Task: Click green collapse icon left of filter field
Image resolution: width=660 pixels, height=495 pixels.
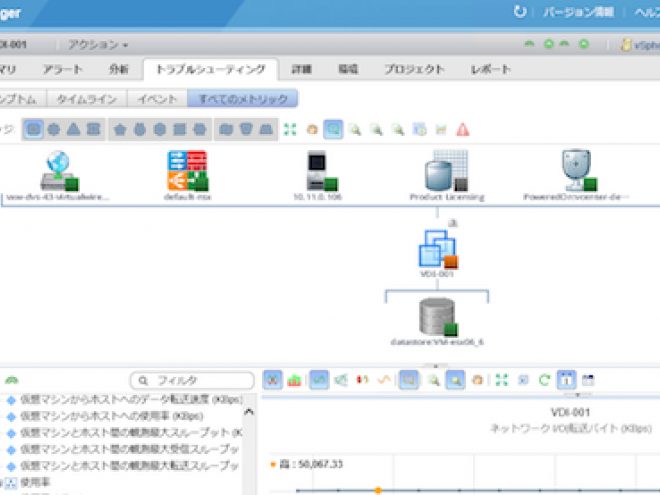Action: click(12, 381)
